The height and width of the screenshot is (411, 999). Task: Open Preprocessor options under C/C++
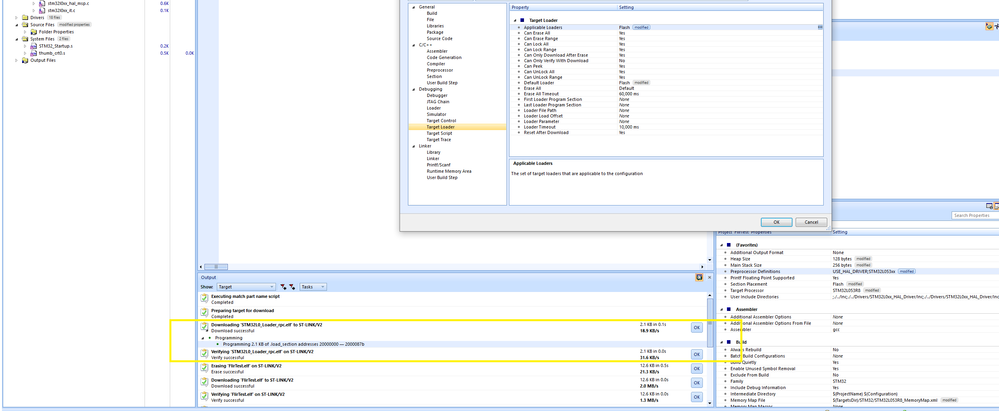point(440,70)
